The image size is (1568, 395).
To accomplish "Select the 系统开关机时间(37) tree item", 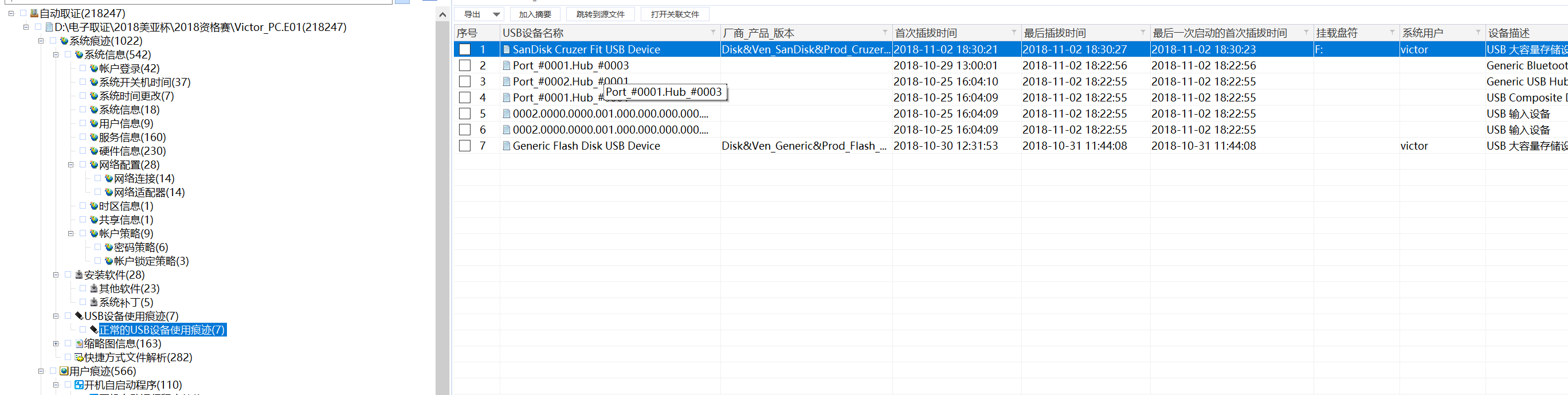I will coord(144,82).
